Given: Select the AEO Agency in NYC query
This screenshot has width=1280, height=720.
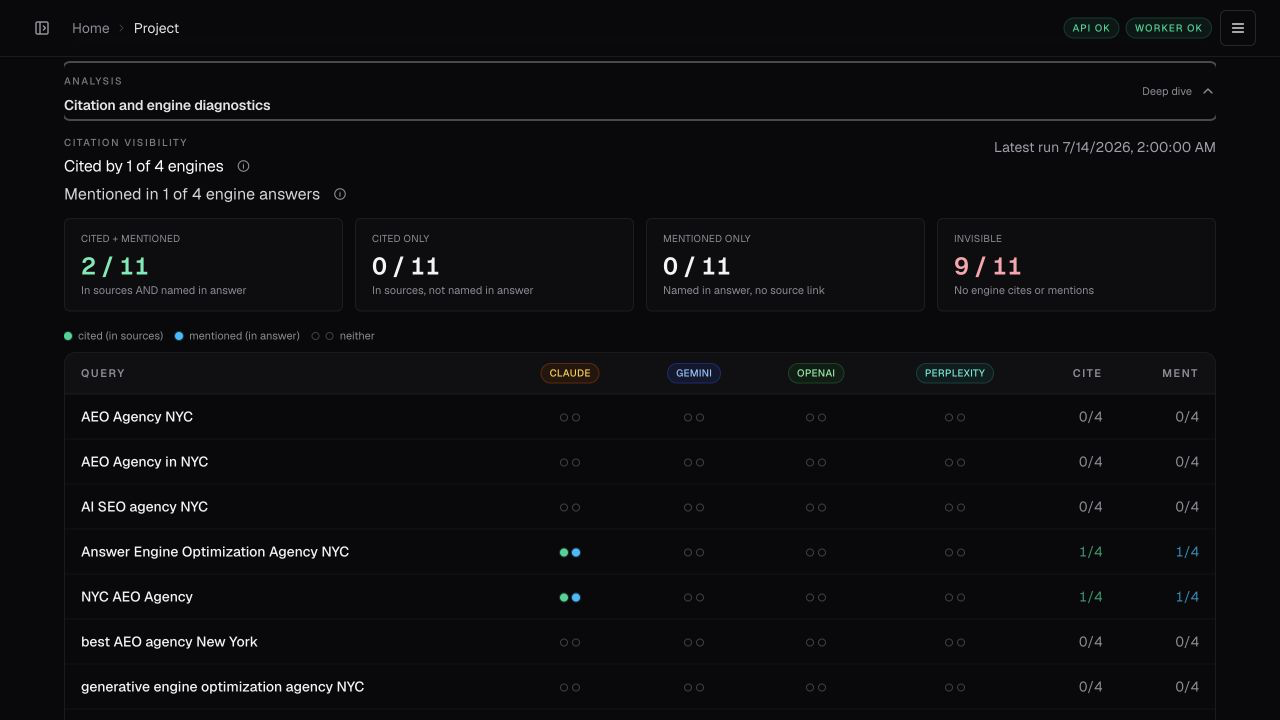Looking at the screenshot, I should click(x=145, y=462).
